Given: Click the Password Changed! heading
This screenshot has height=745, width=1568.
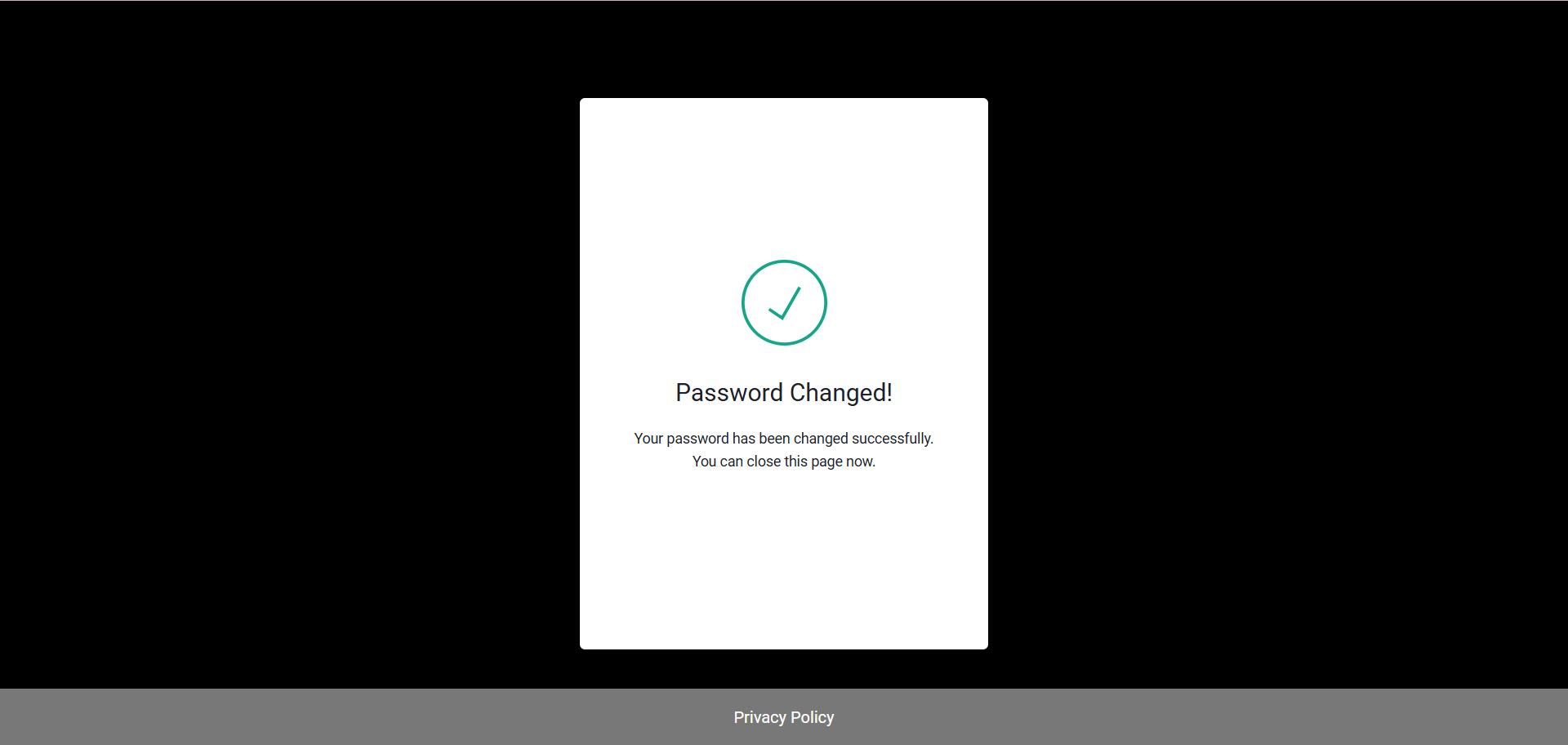Looking at the screenshot, I should [x=784, y=393].
